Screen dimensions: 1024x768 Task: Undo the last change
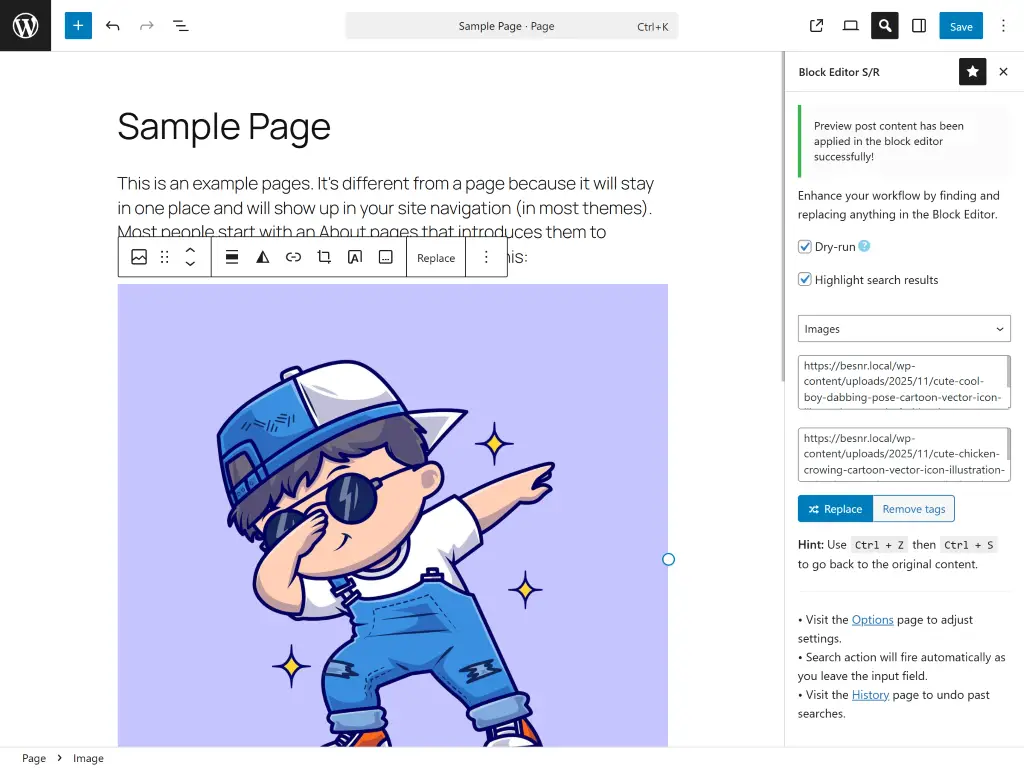[113, 25]
